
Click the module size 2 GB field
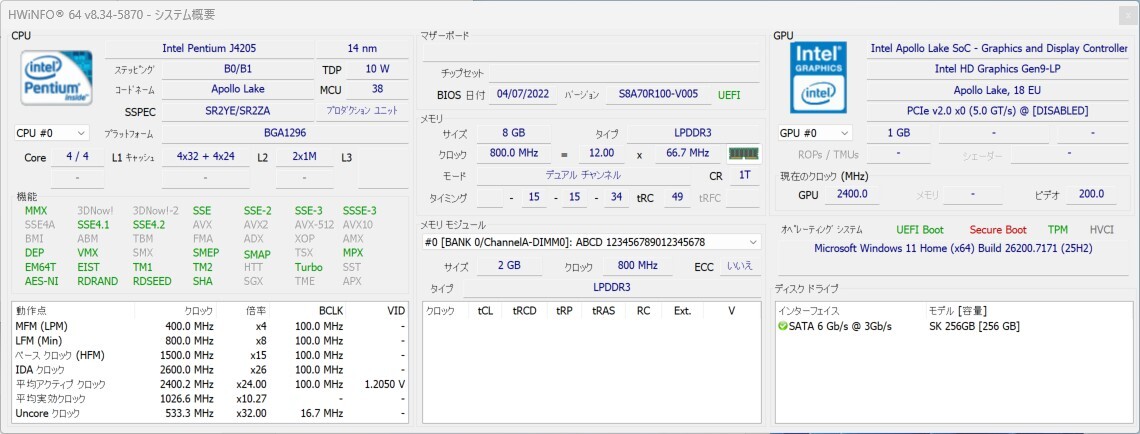tap(509, 265)
